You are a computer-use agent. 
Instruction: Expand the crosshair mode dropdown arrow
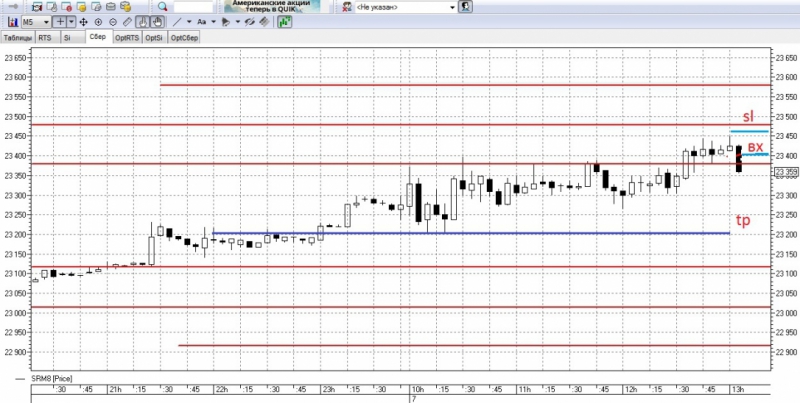pyautogui.click(x=71, y=22)
